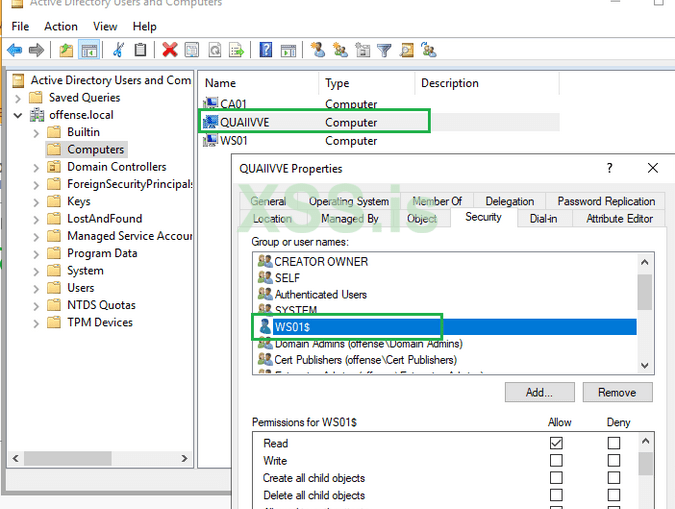Select Cert Publishers in group list

pyautogui.click(x=365, y=360)
